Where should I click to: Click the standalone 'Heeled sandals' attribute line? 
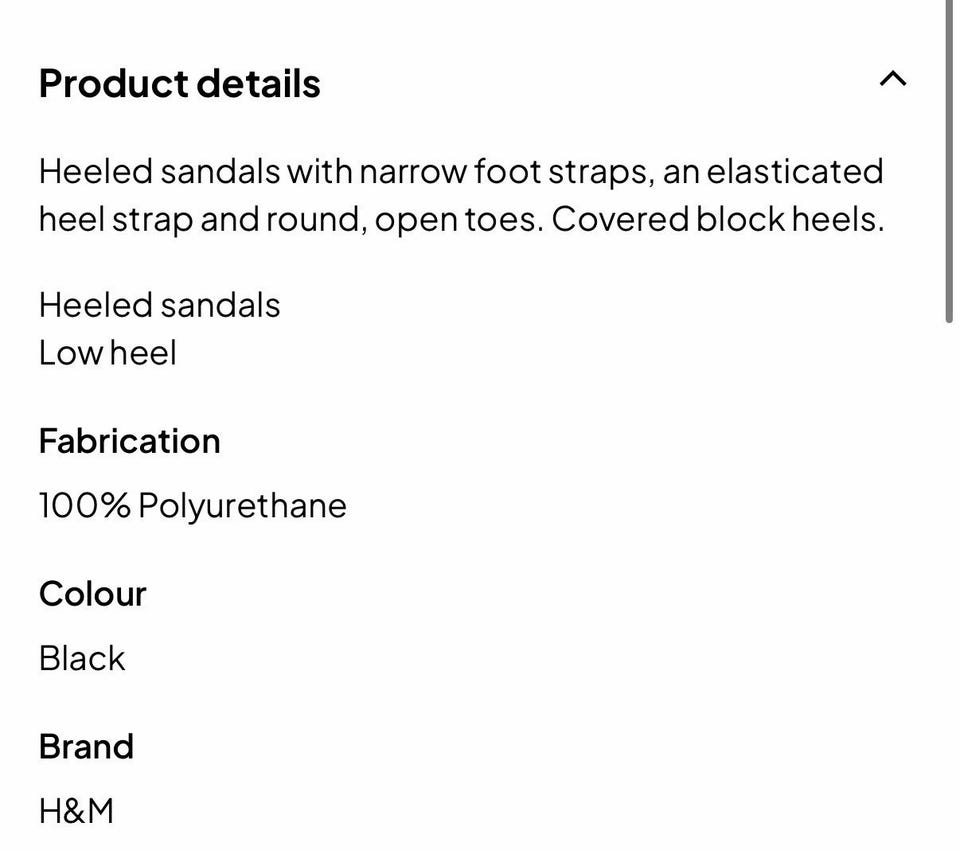point(160,305)
